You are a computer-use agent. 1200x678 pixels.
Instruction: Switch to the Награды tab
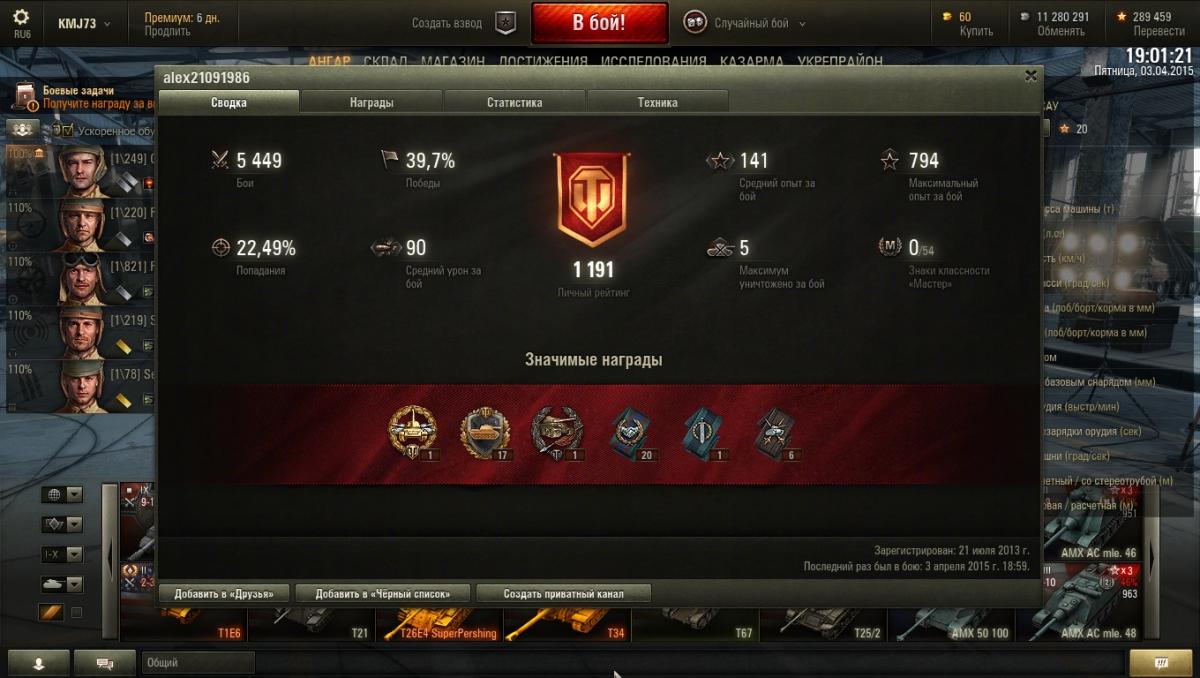(x=371, y=102)
